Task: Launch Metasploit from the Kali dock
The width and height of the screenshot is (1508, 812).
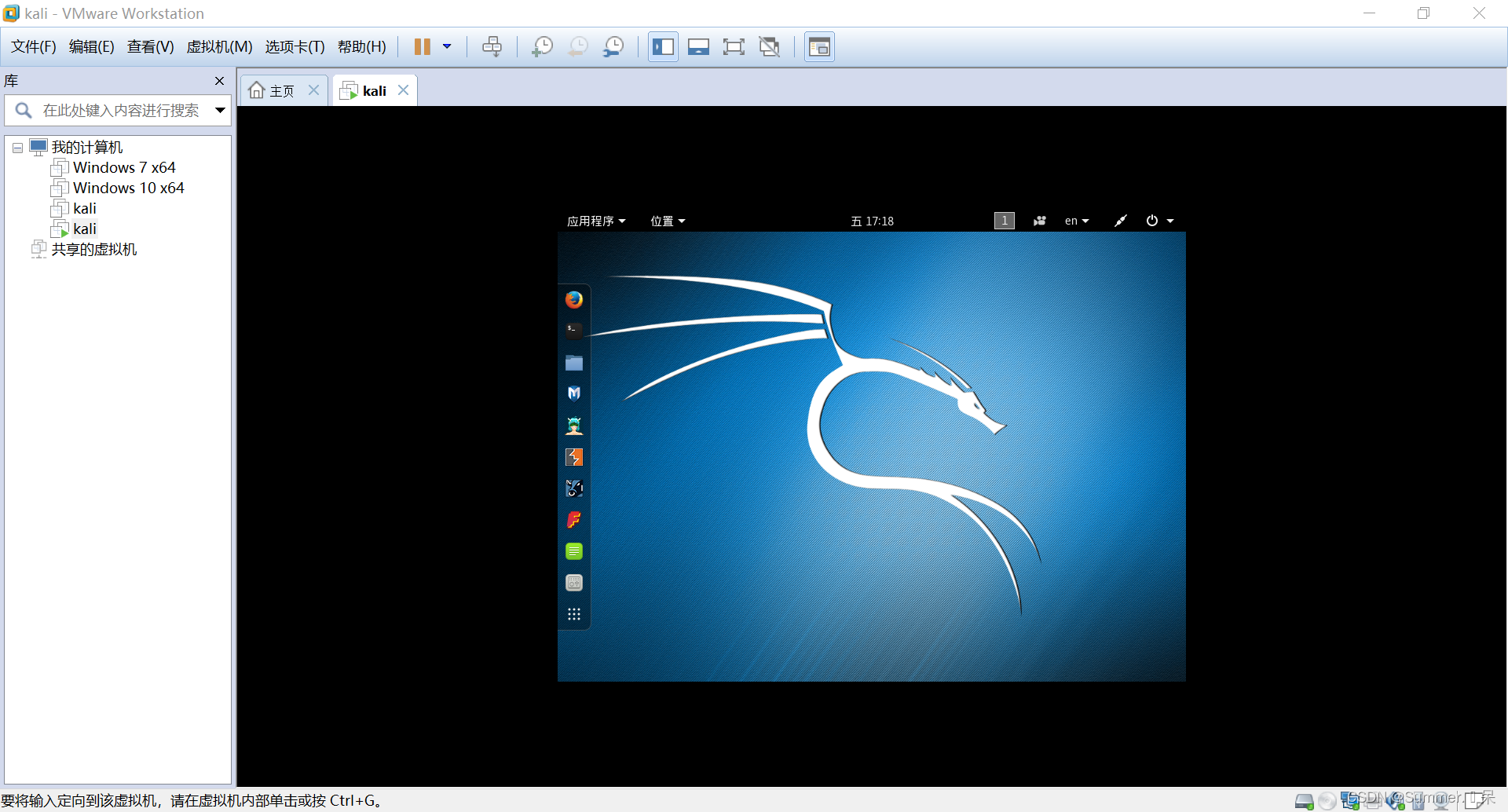Action: pyautogui.click(x=574, y=393)
